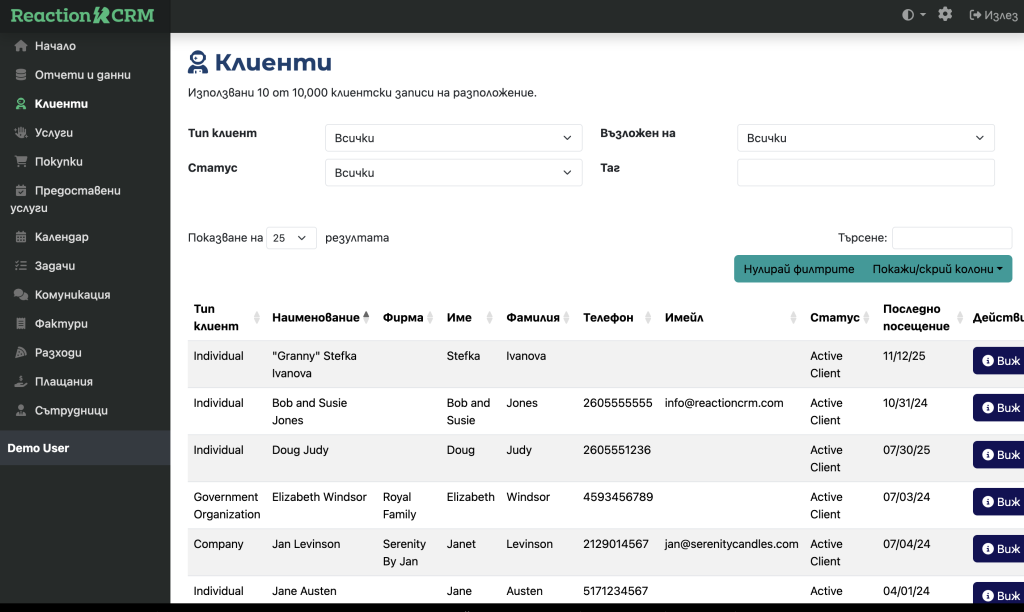Open Плащания from the sidebar menu

pyautogui.click(x=63, y=381)
